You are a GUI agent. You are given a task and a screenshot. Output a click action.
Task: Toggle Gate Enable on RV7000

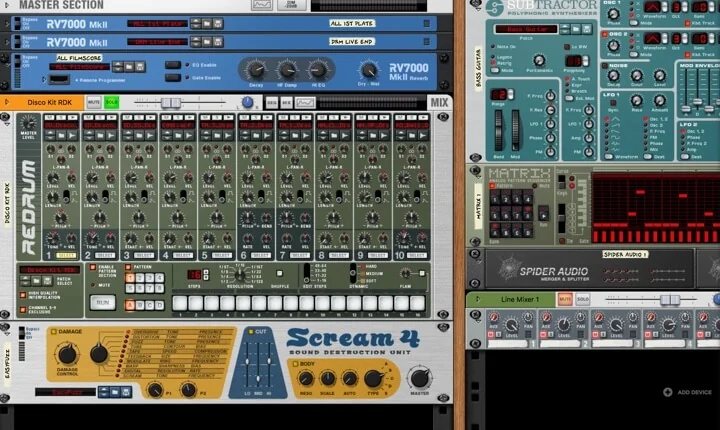click(x=173, y=78)
